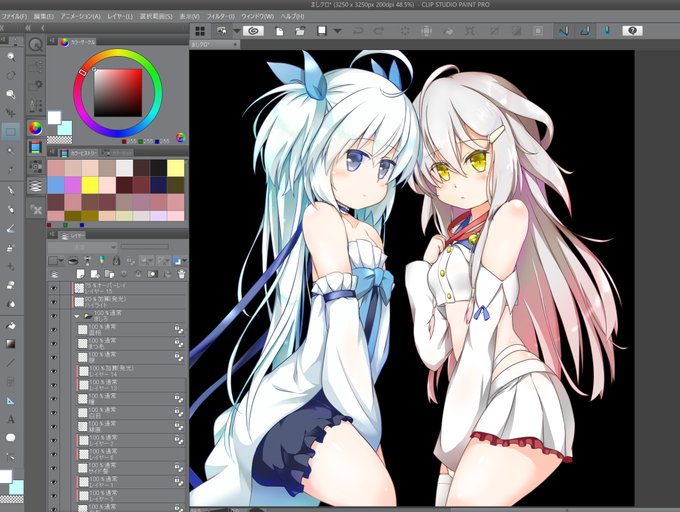
Task: Select the レイヤー panel tab
Action: tap(72, 235)
